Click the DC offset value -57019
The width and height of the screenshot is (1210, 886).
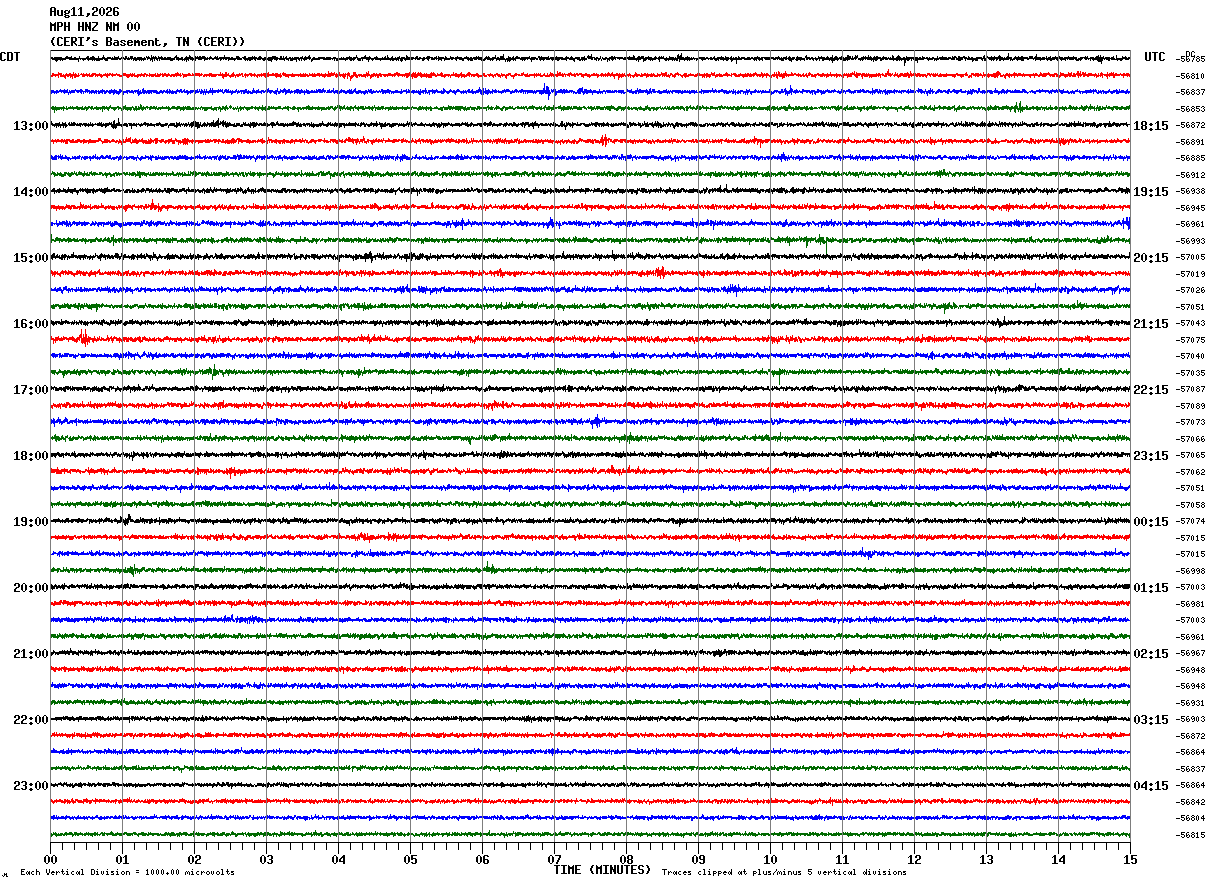pos(1191,274)
